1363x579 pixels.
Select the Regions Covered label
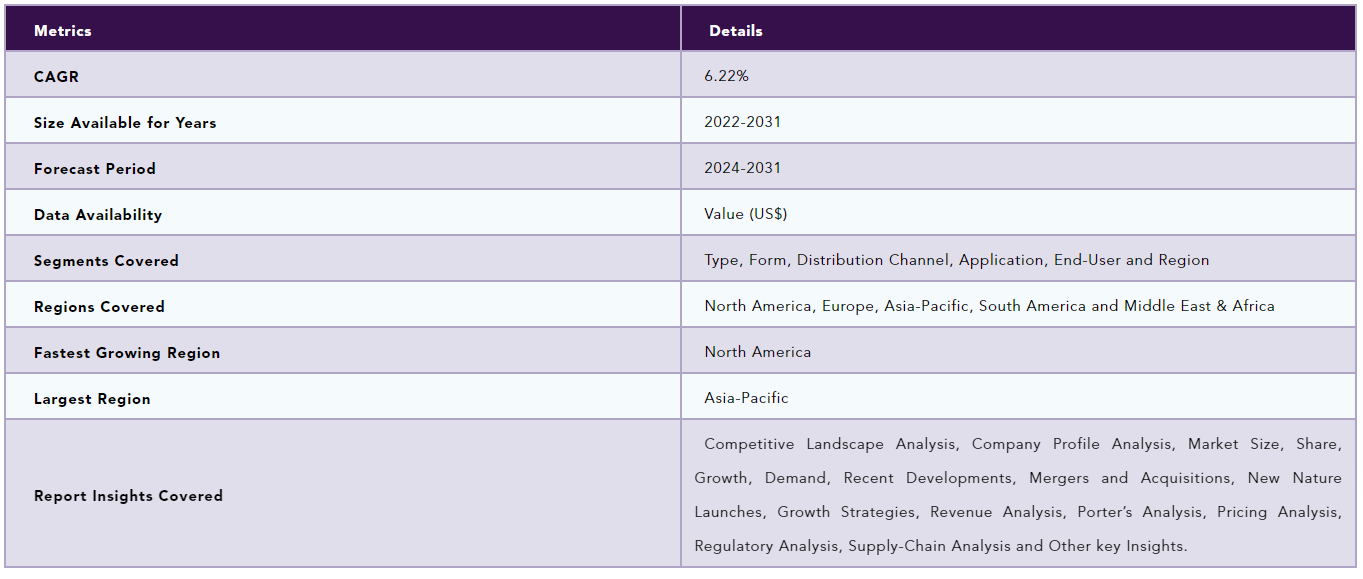tap(99, 307)
